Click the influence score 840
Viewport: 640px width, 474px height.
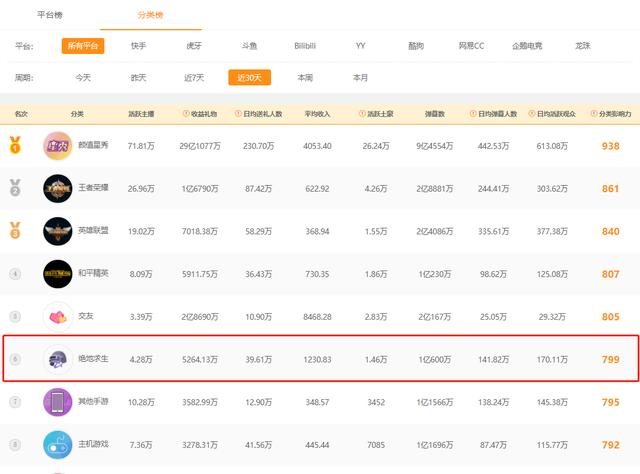[611, 231]
